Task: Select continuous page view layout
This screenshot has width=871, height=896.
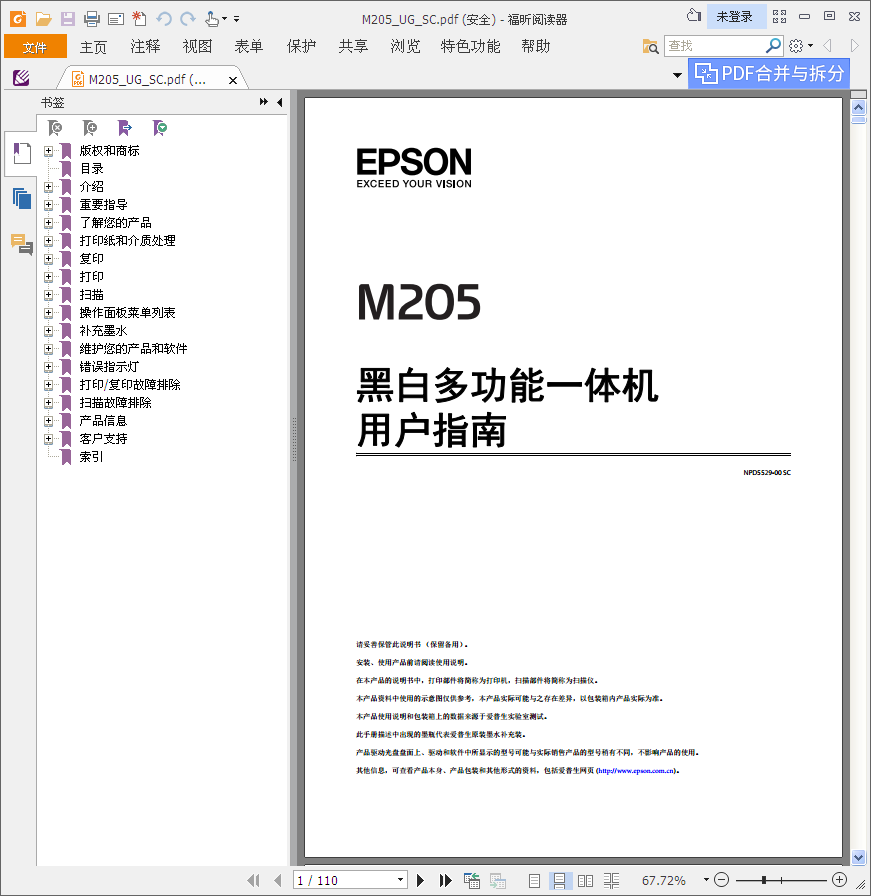Action: tap(560, 881)
